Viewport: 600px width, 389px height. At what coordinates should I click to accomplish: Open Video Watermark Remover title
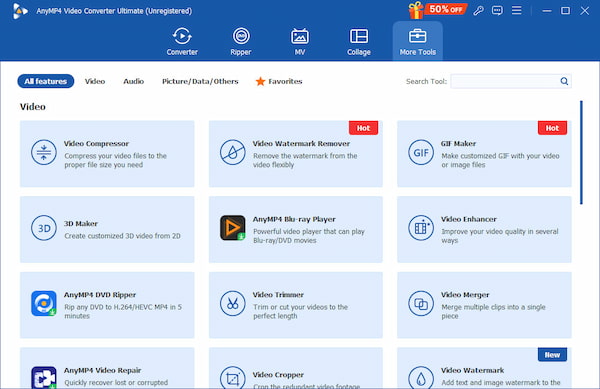301,144
